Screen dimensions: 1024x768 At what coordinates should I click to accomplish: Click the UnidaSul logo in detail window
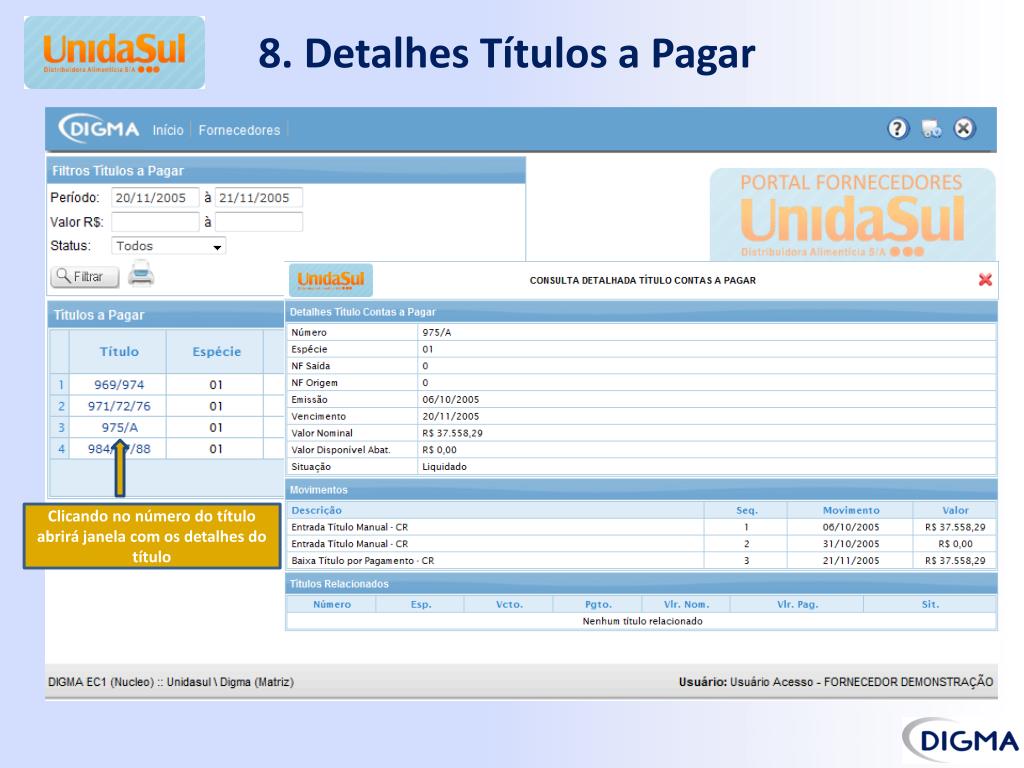pos(331,280)
